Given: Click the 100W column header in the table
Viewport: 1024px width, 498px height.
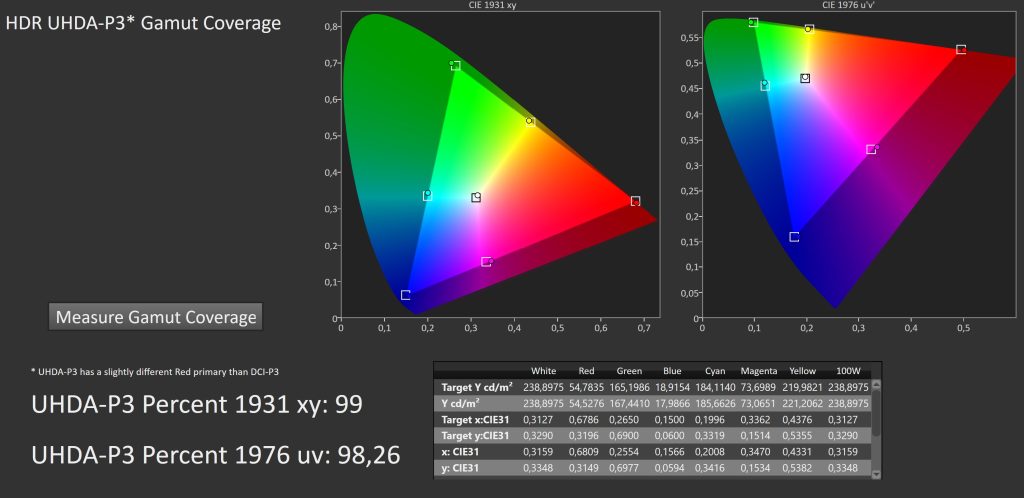Looking at the screenshot, I should click(844, 370).
